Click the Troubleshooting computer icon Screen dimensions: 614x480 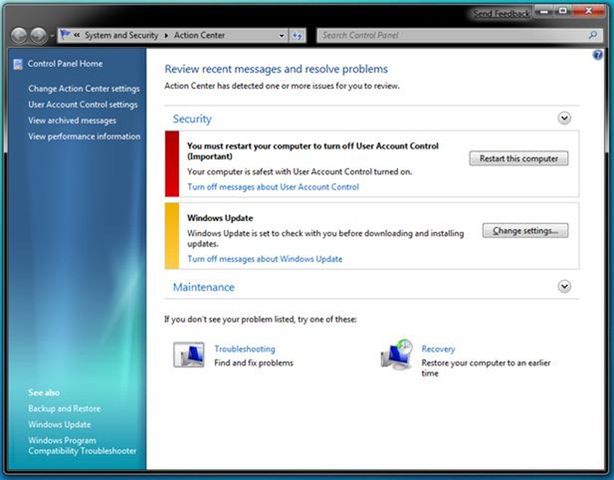[189, 355]
